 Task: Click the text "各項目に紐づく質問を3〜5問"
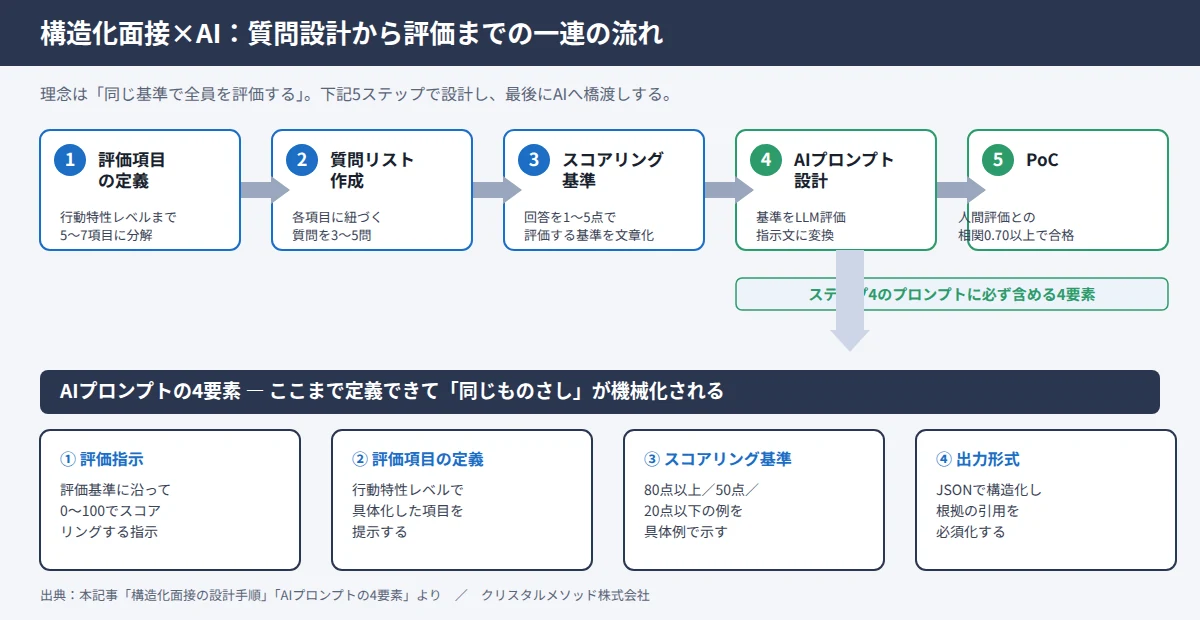(x=337, y=226)
